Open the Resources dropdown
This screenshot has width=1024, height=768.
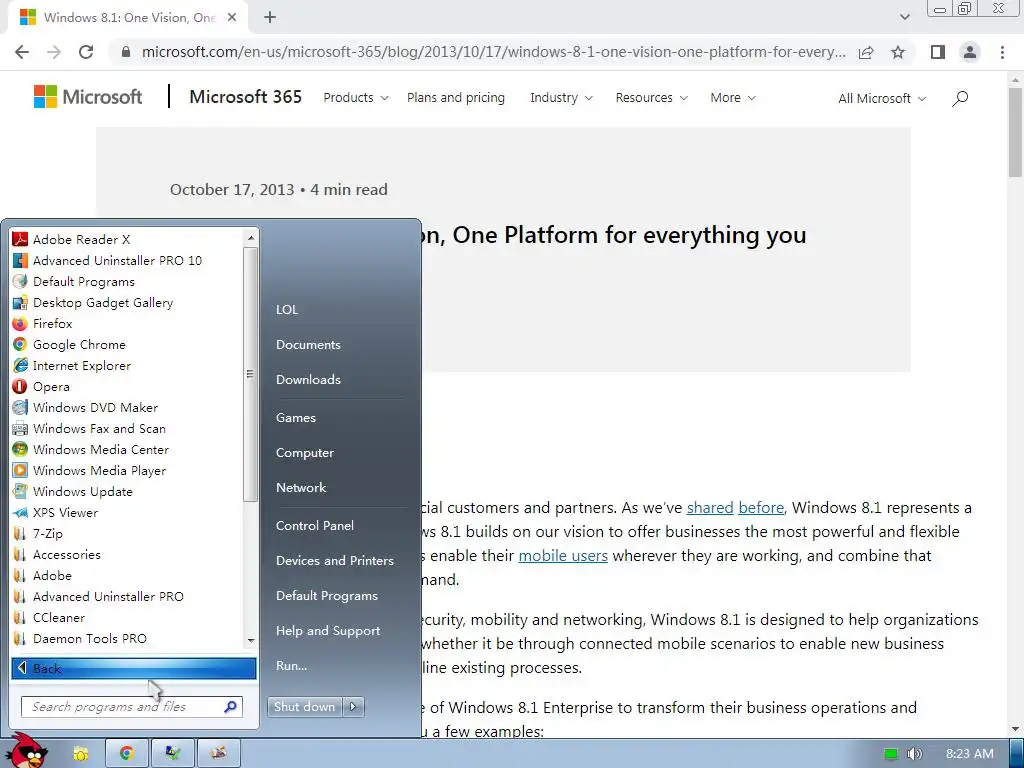pyautogui.click(x=652, y=98)
